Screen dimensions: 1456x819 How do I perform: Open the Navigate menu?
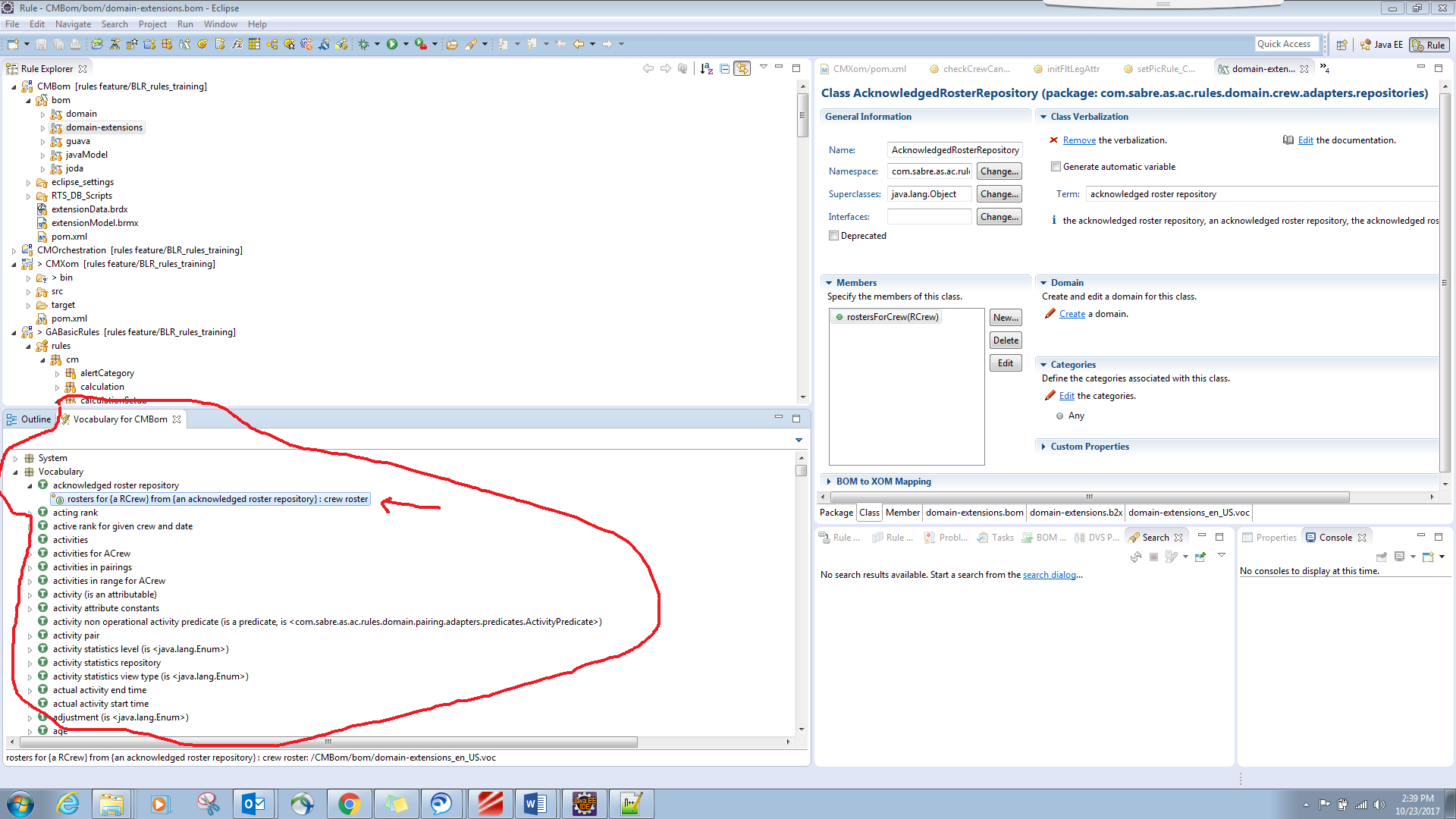(73, 24)
